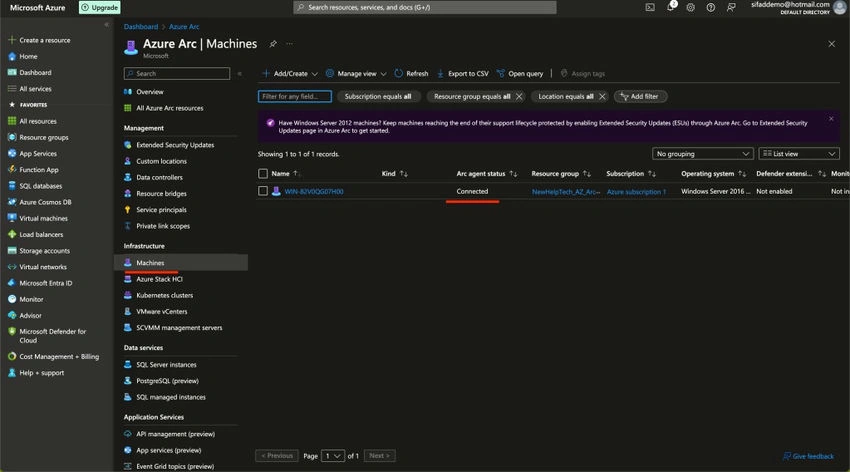850x472 pixels.
Task: Open Virtual machines in sidebar
Action: [43, 218]
